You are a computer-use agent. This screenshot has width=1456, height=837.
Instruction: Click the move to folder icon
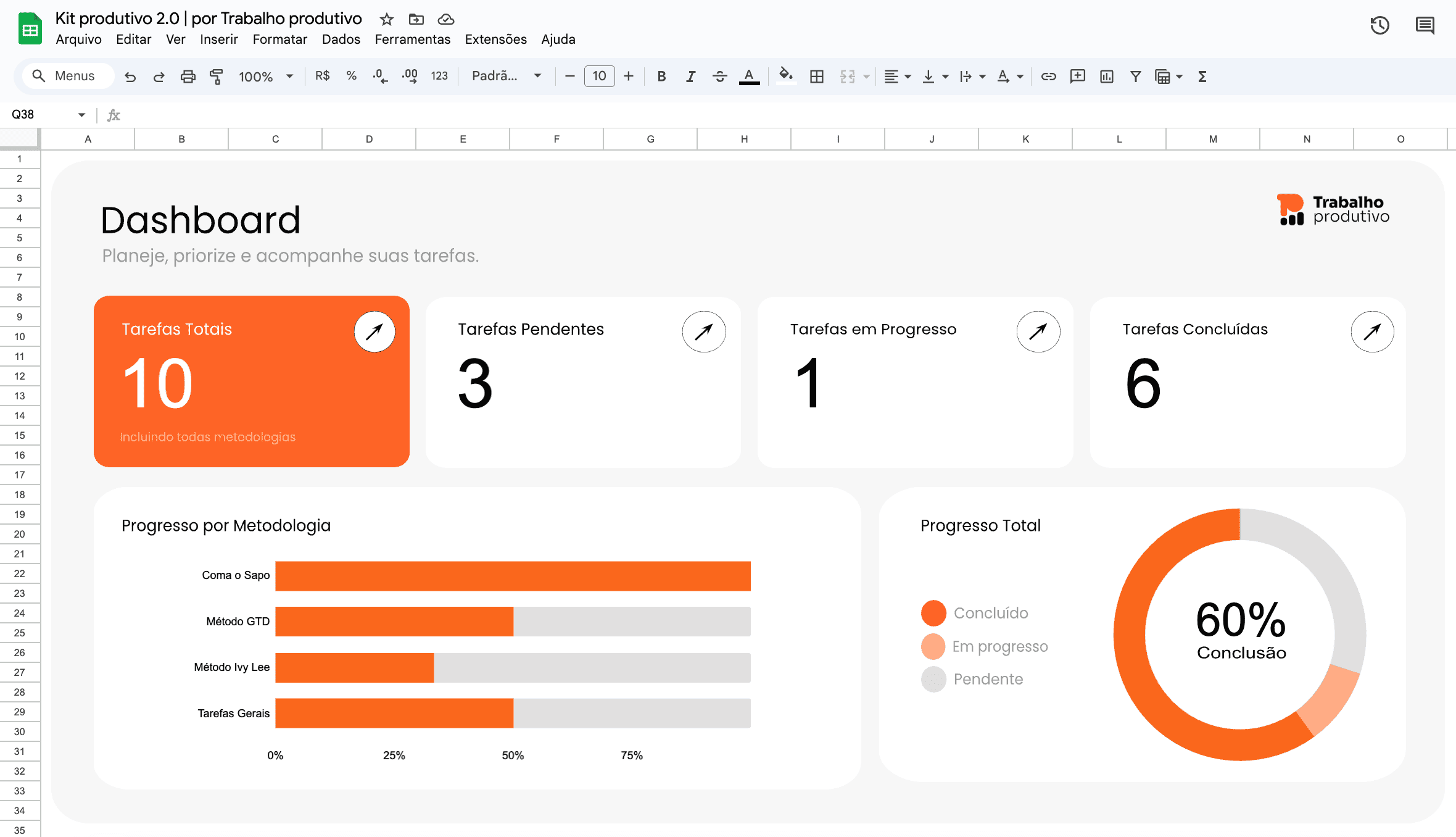pyautogui.click(x=416, y=20)
